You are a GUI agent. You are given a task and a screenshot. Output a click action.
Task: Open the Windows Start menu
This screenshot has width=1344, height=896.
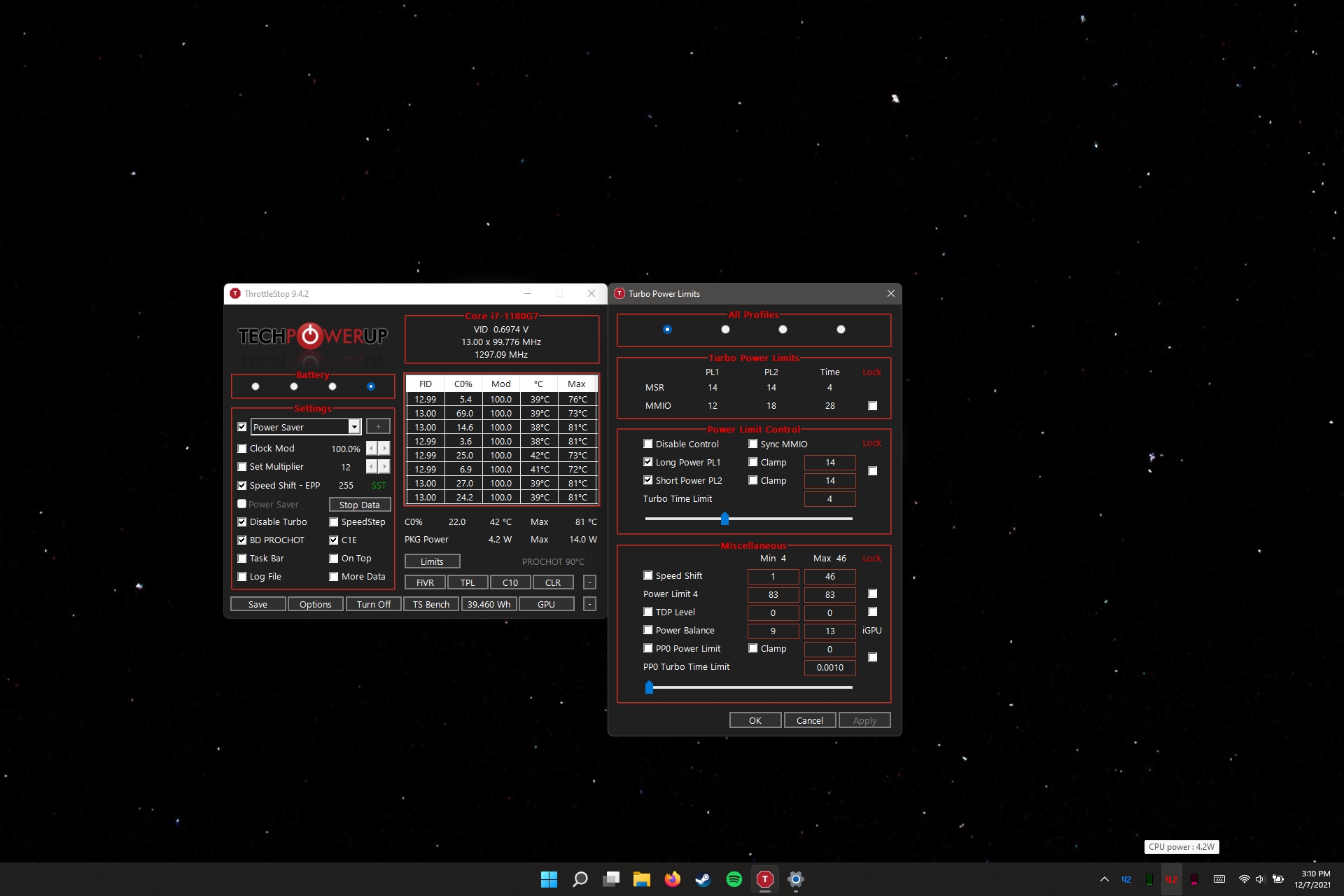[549, 879]
